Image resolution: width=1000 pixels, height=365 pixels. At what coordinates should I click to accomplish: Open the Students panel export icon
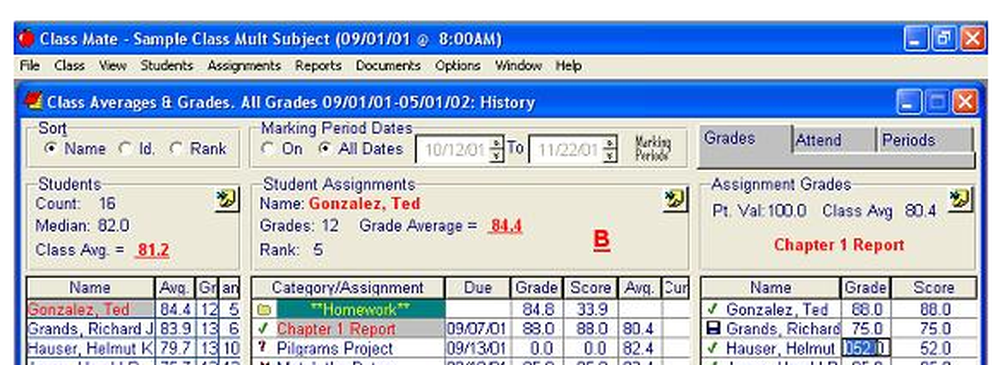pos(227,200)
